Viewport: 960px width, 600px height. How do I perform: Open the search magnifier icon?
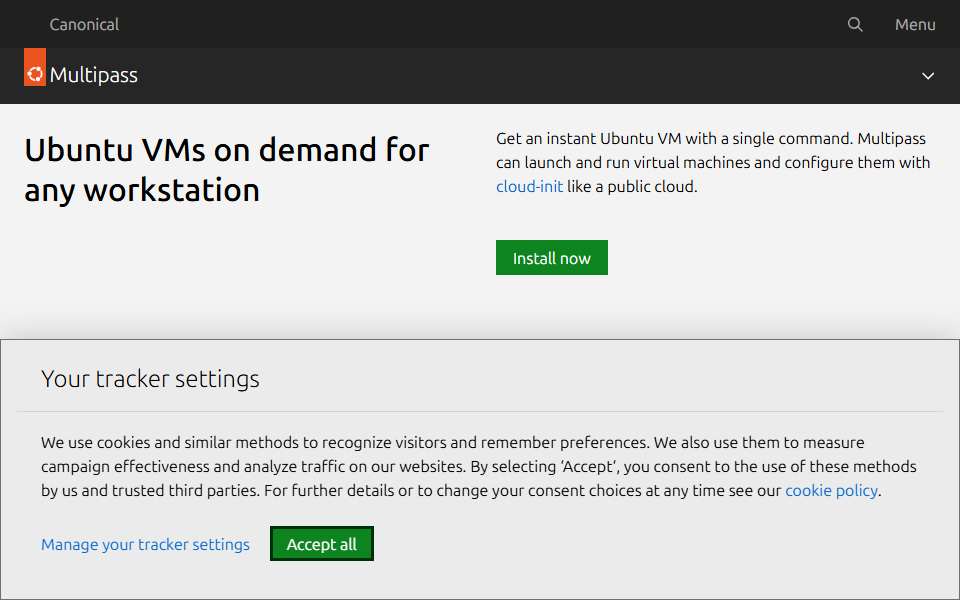click(855, 24)
